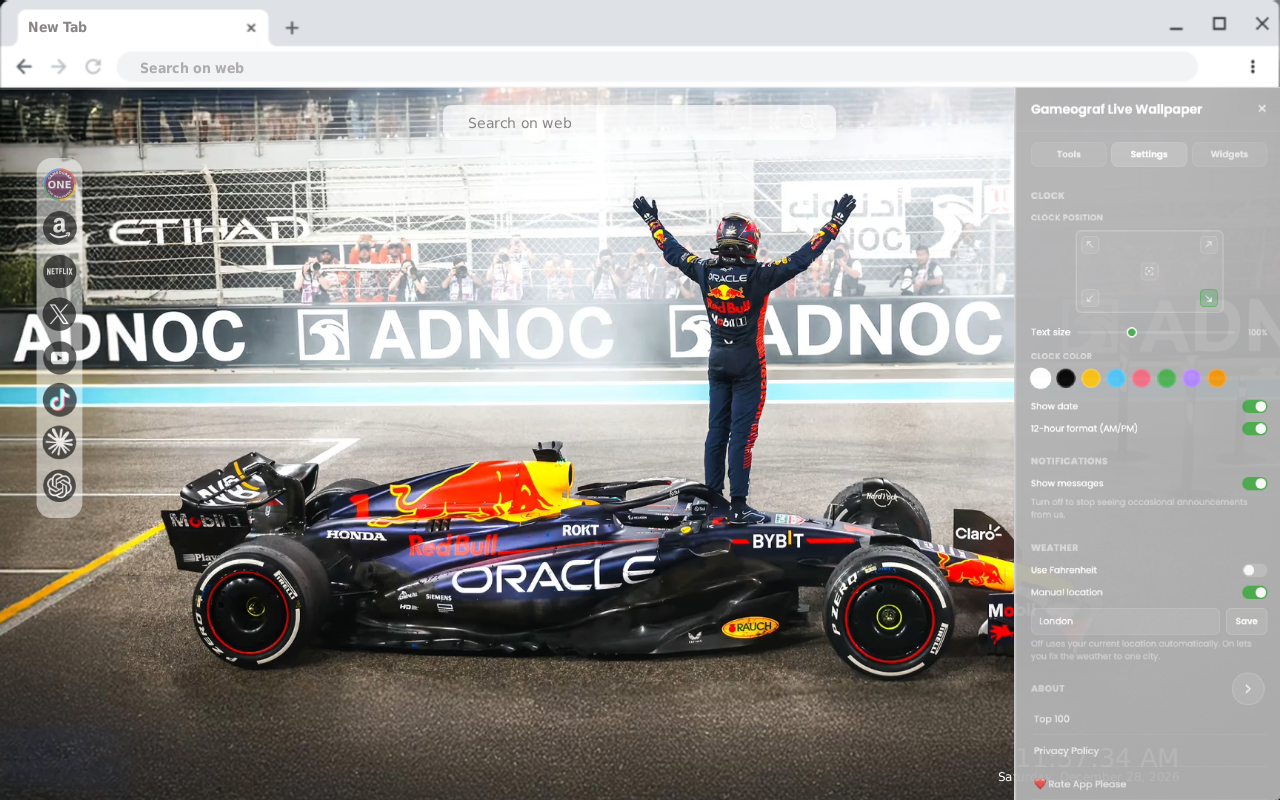Choose the white clock color swatch
This screenshot has width=1280, height=800.
pos(1041,378)
